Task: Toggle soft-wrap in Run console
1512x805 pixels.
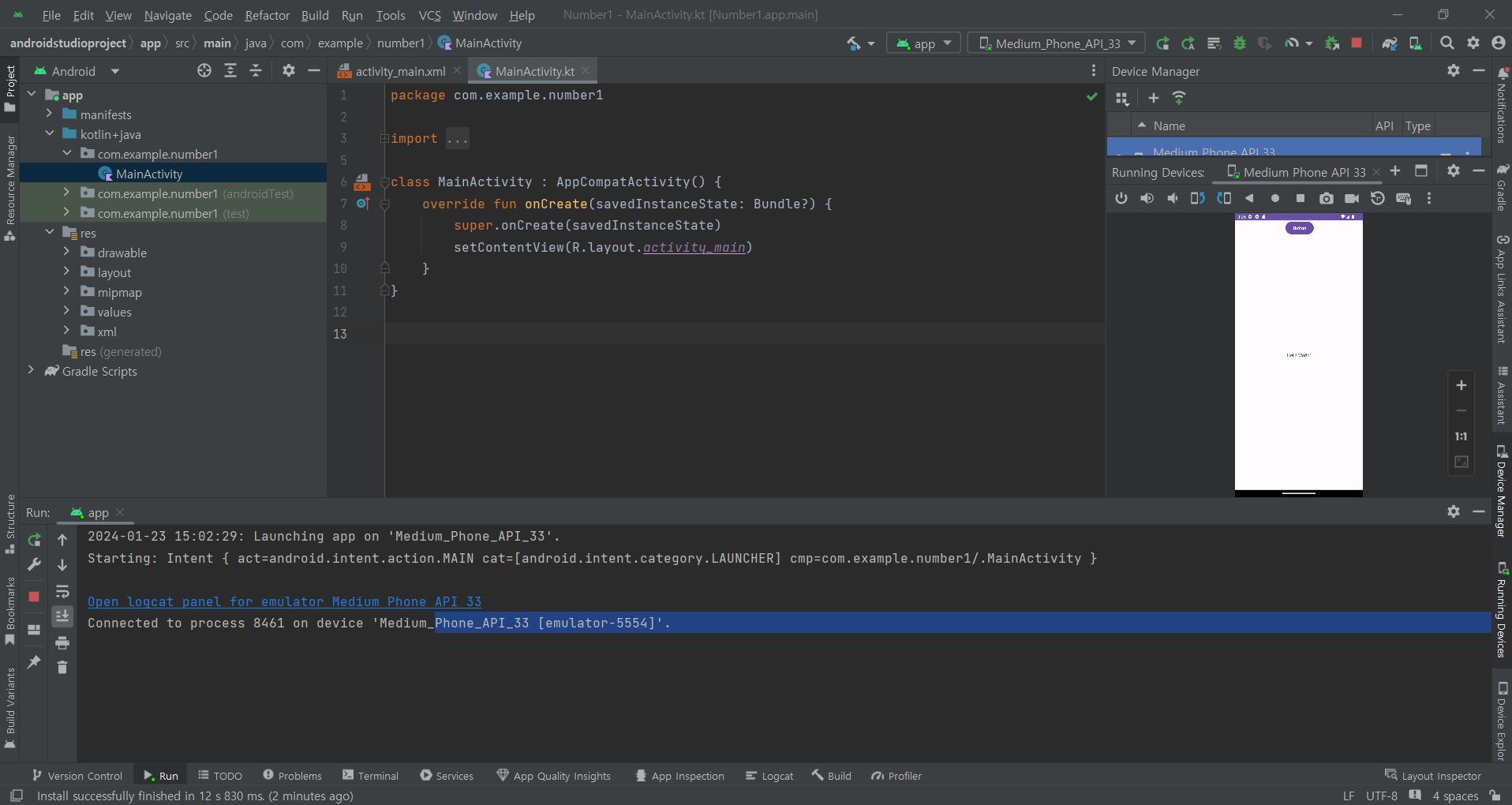Action: click(x=62, y=591)
